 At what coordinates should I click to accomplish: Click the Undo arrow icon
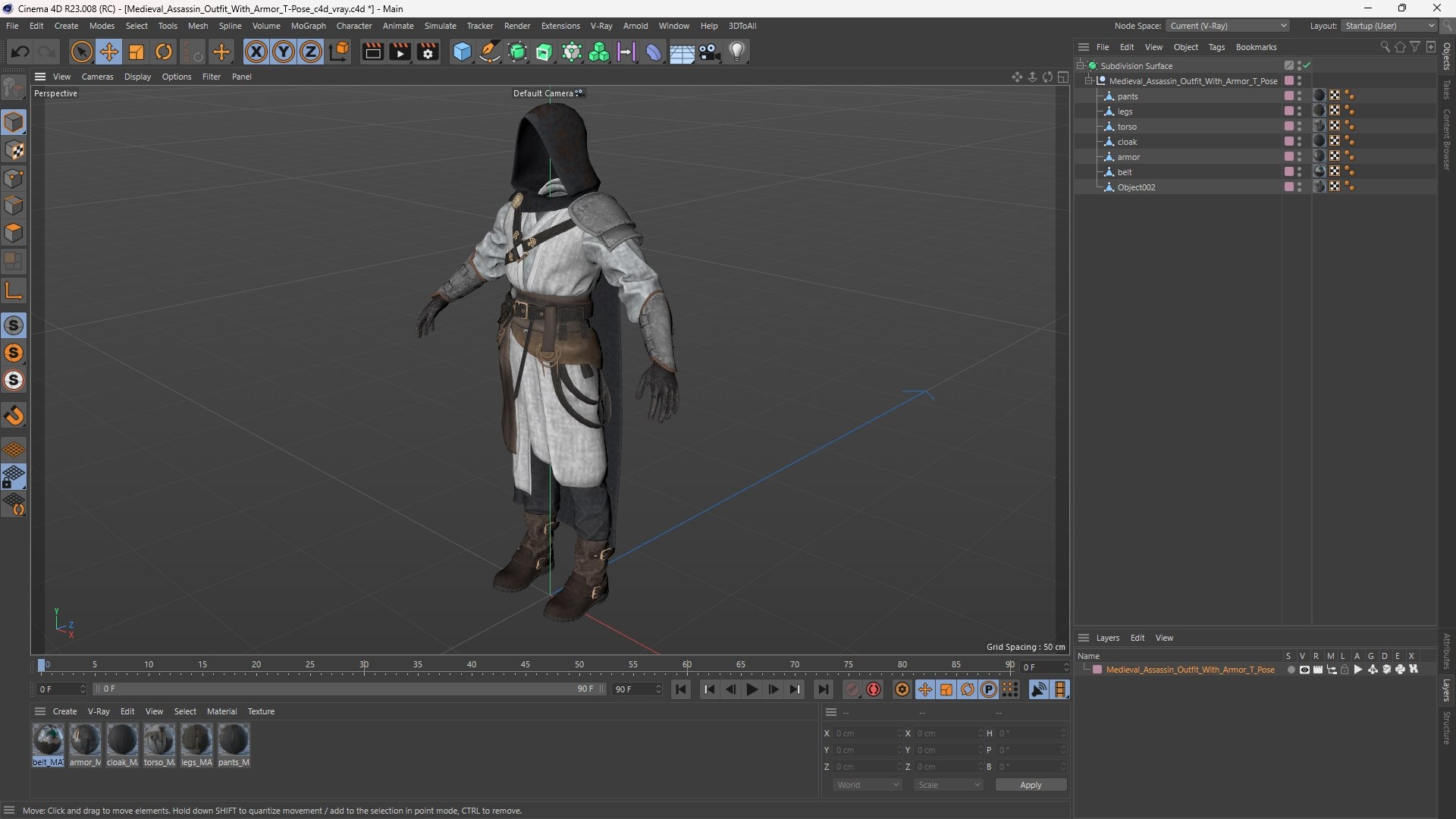pos(20,52)
